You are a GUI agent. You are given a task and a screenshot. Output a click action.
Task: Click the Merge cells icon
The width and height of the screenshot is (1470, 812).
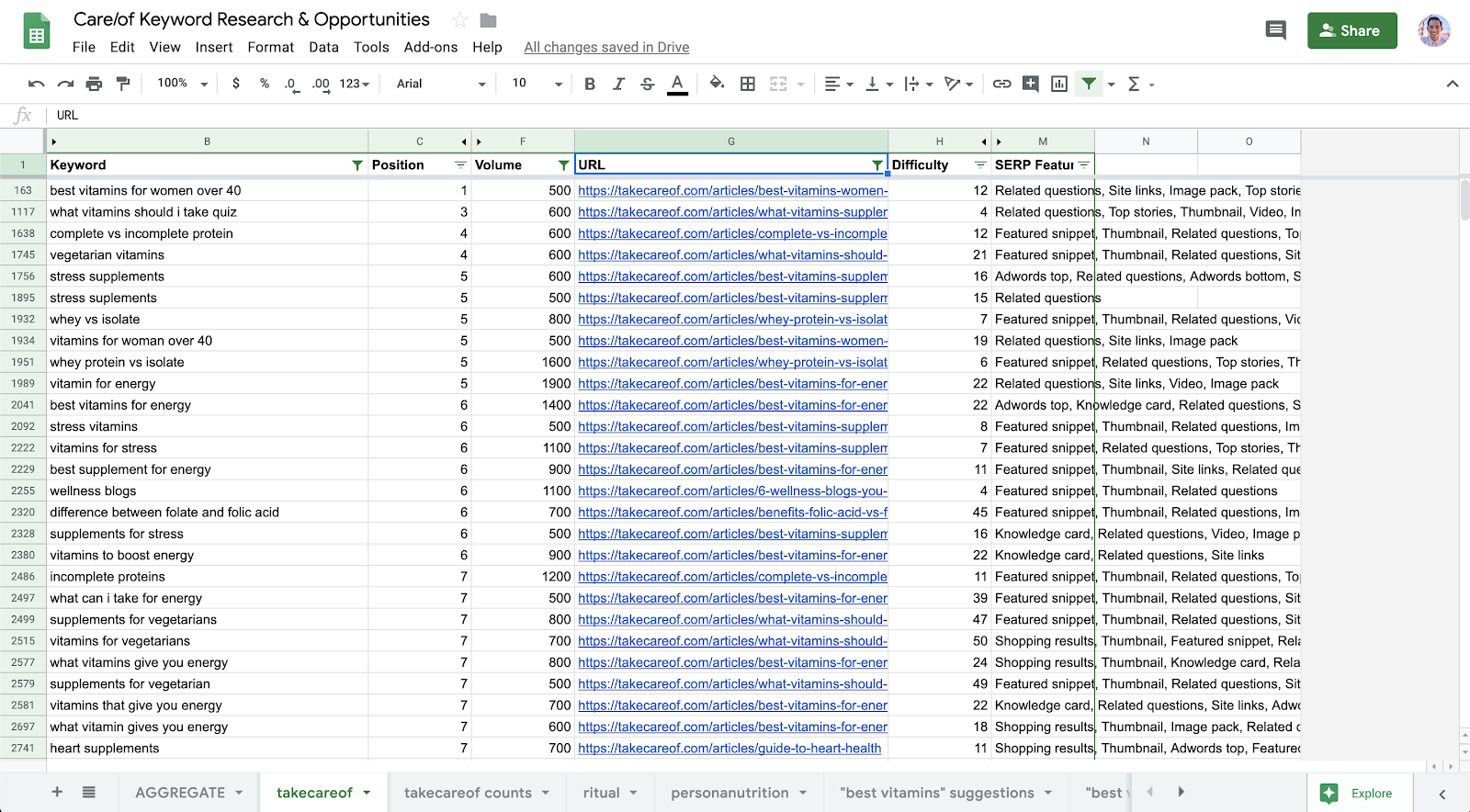coord(778,84)
